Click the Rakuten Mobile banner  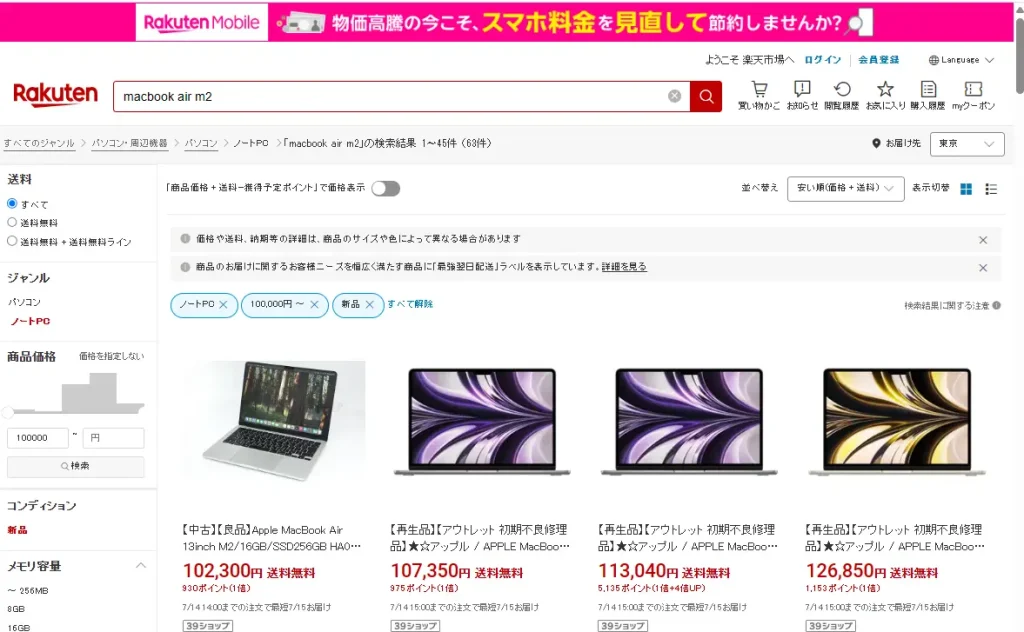[507, 22]
